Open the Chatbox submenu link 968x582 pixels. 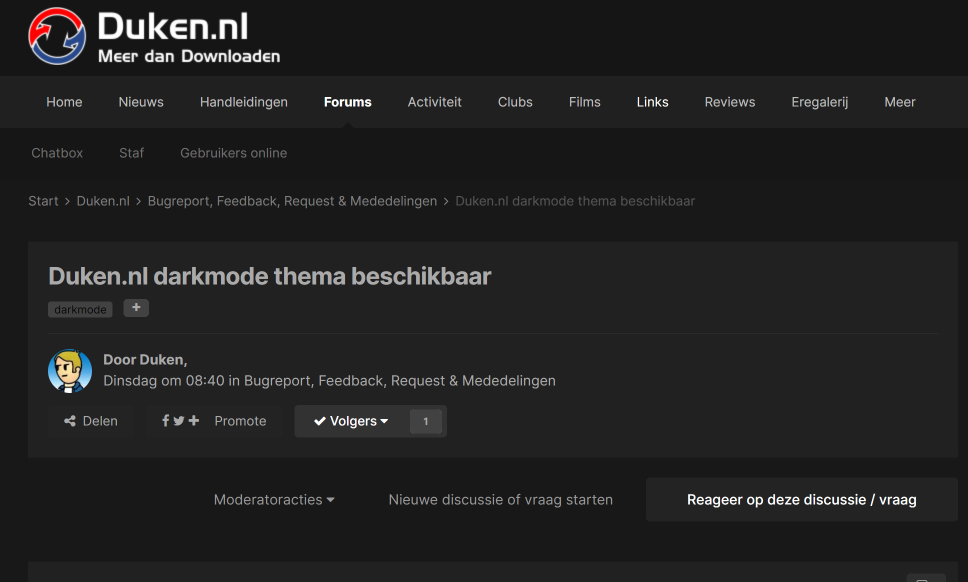pyautogui.click(x=57, y=153)
